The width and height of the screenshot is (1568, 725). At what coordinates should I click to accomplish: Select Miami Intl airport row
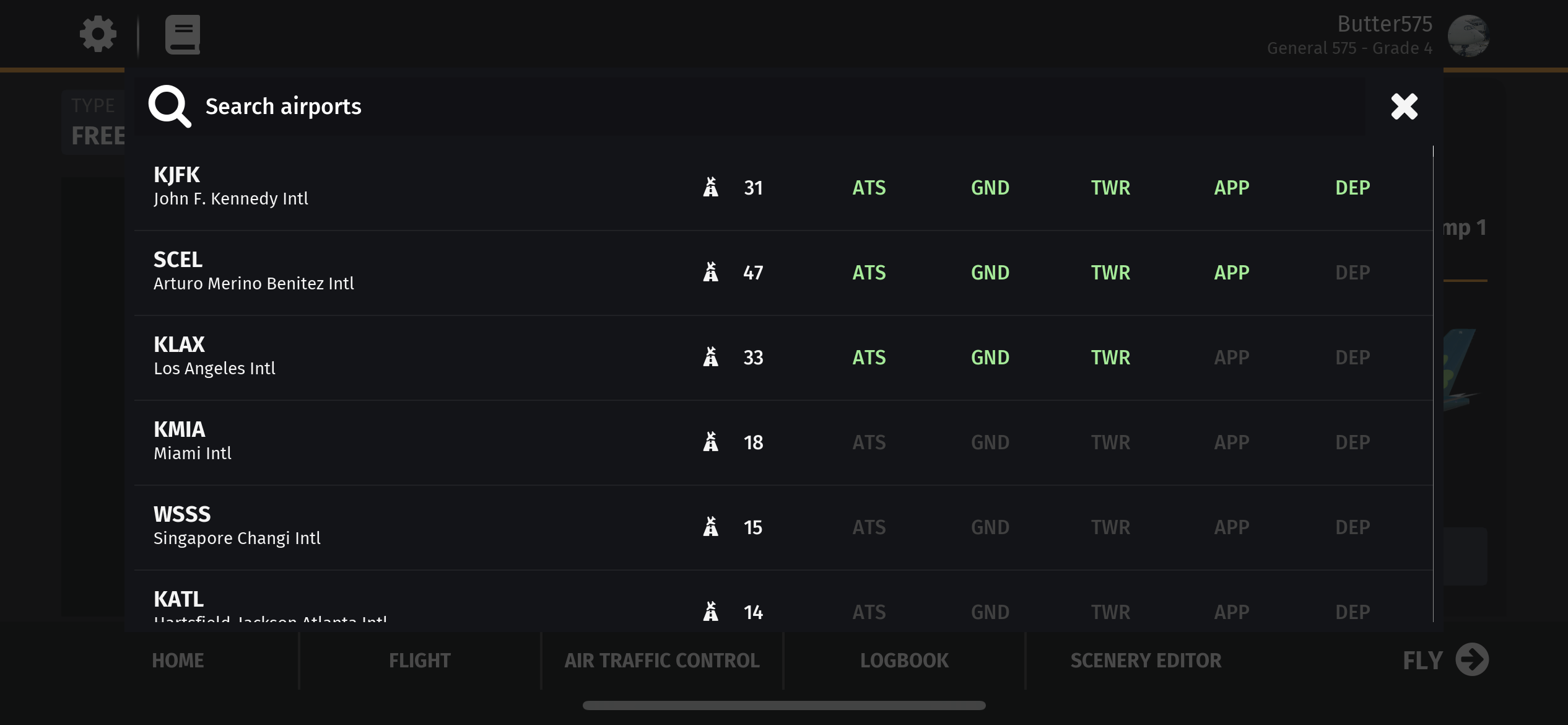pos(372,442)
